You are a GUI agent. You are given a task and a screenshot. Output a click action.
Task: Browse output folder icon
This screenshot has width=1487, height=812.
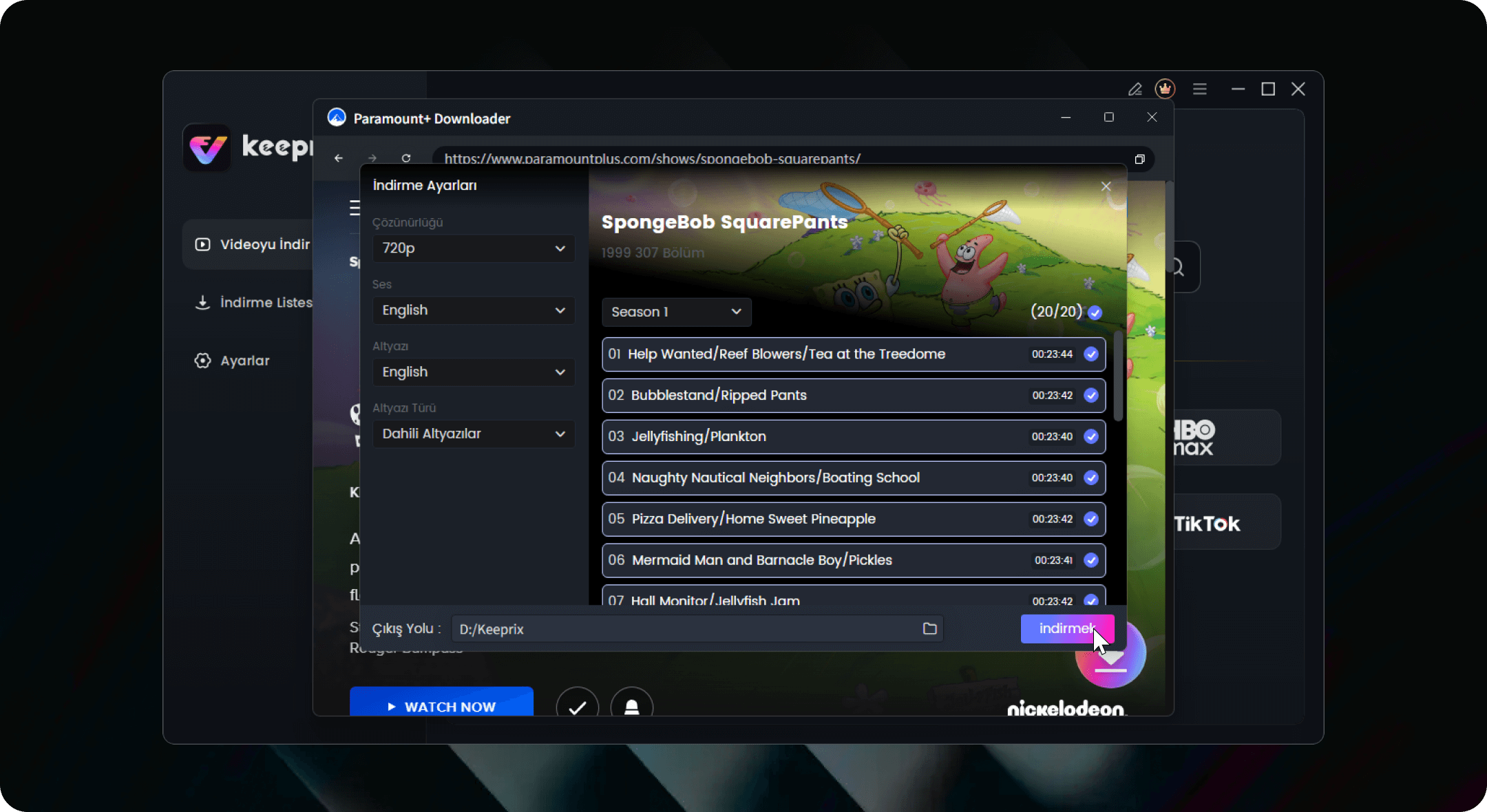pyautogui.click(x=929, y=628)
